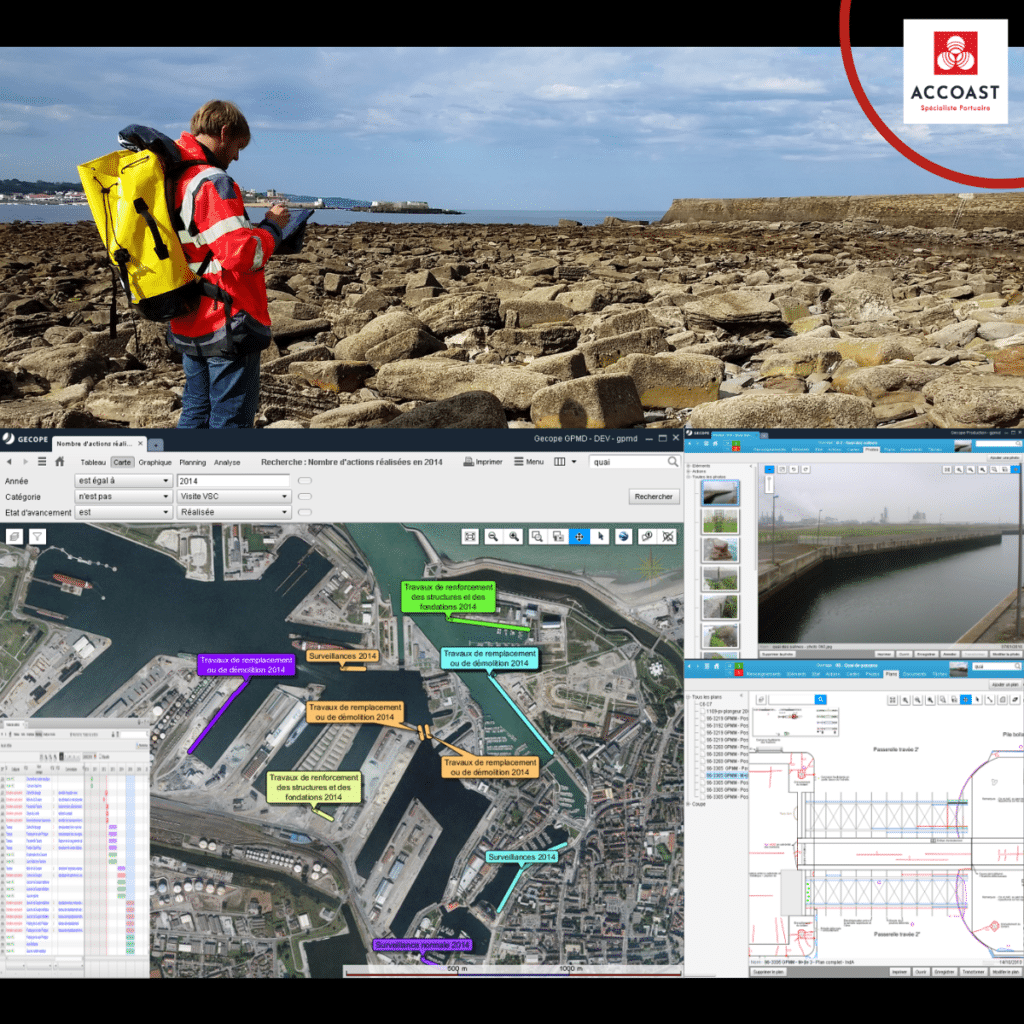Switch to the Planning view tab
Viewport: 1024px width, 1024px height.
[192, 462]
